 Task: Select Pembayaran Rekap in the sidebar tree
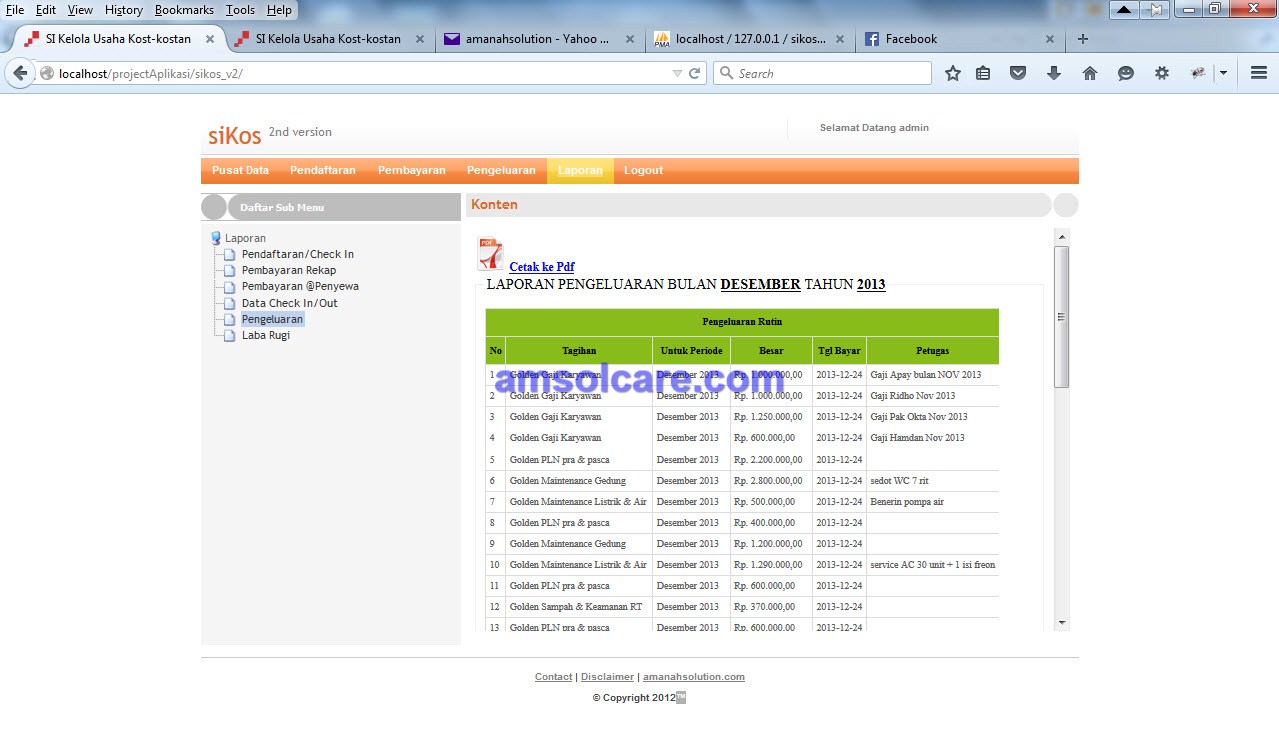click(289, 270)
